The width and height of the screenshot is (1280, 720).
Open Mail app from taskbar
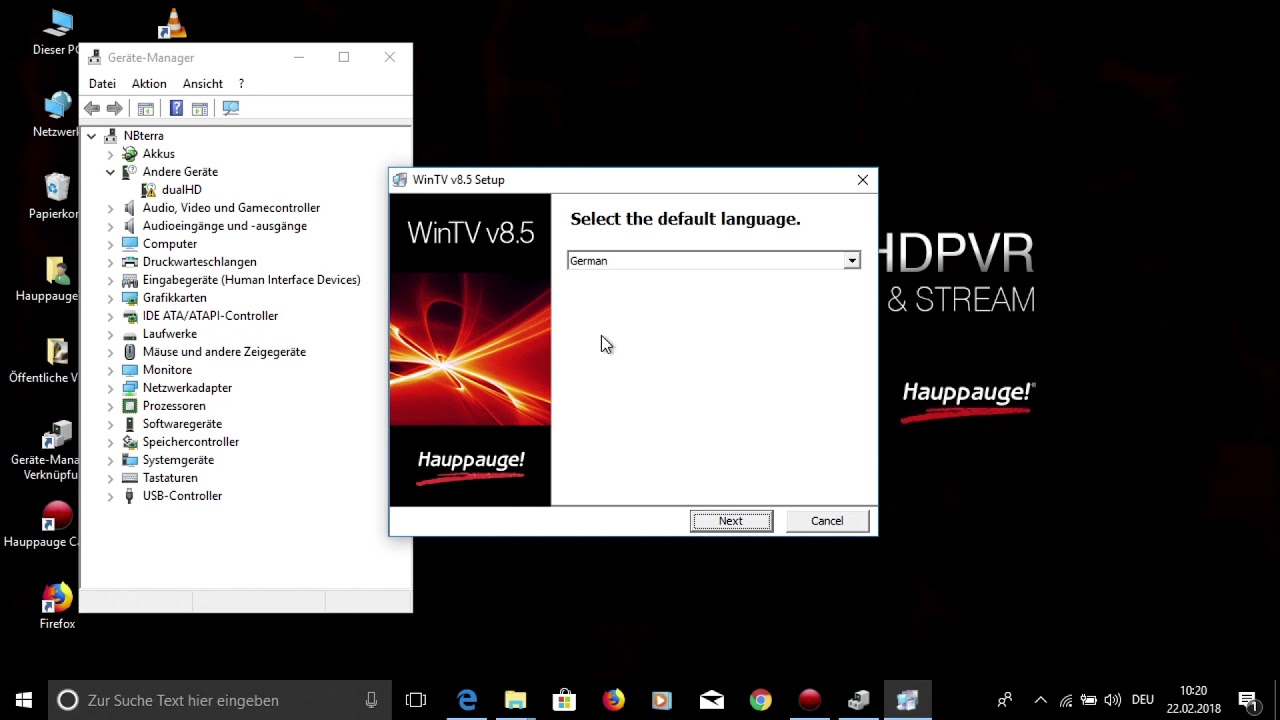pos(712,700)
